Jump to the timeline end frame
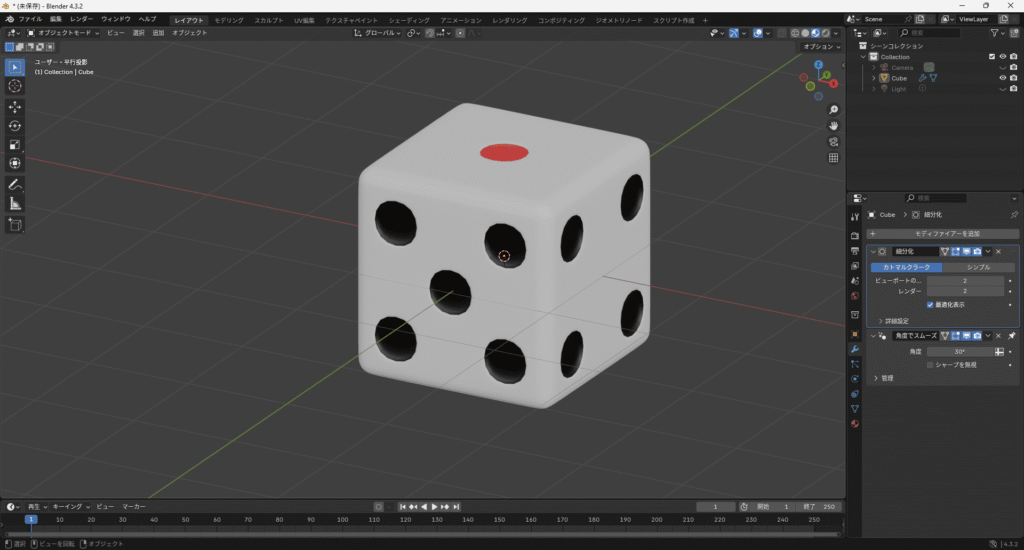 click(x=456, y=507)
